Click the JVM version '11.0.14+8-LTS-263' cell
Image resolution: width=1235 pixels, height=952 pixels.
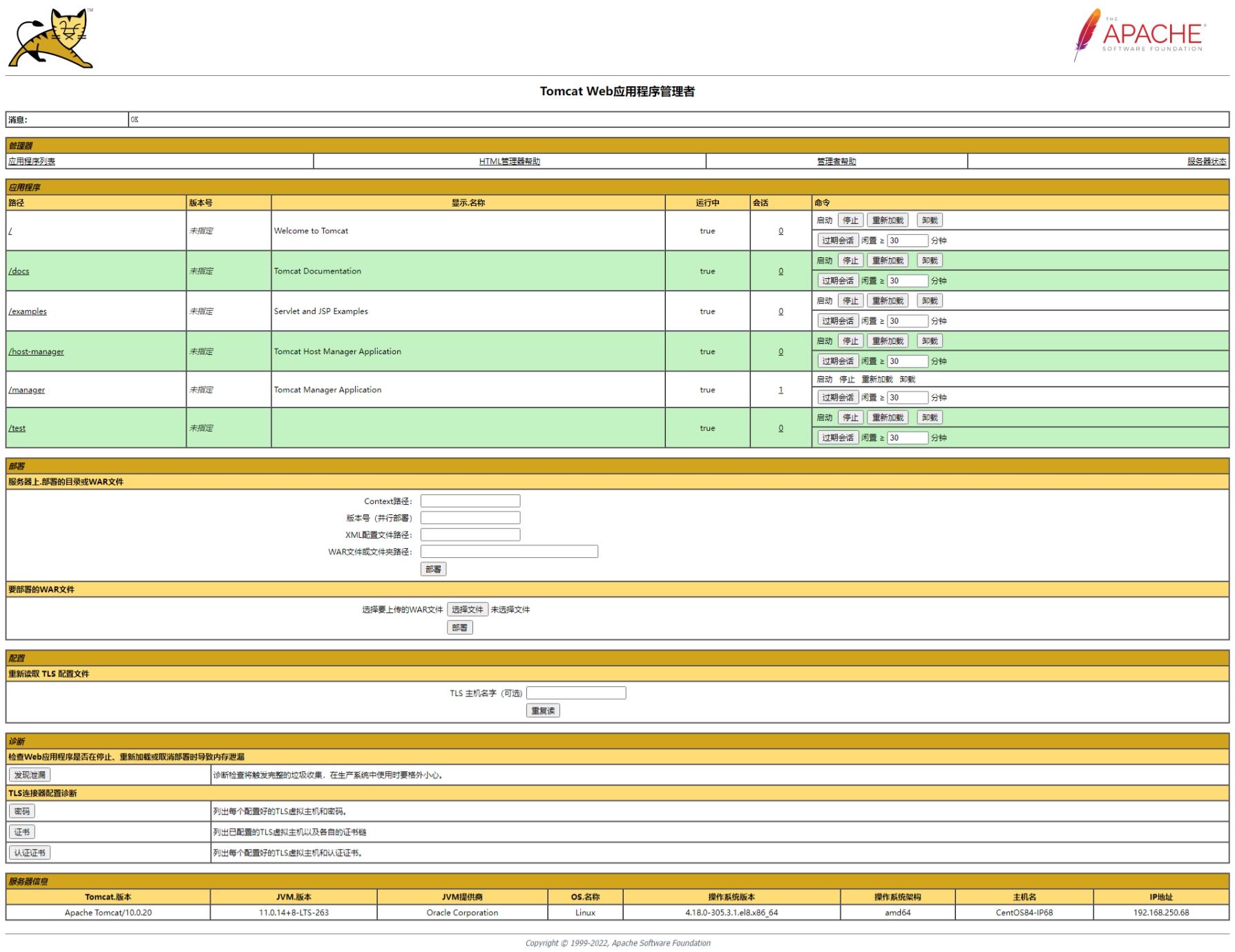coord(294,912)
